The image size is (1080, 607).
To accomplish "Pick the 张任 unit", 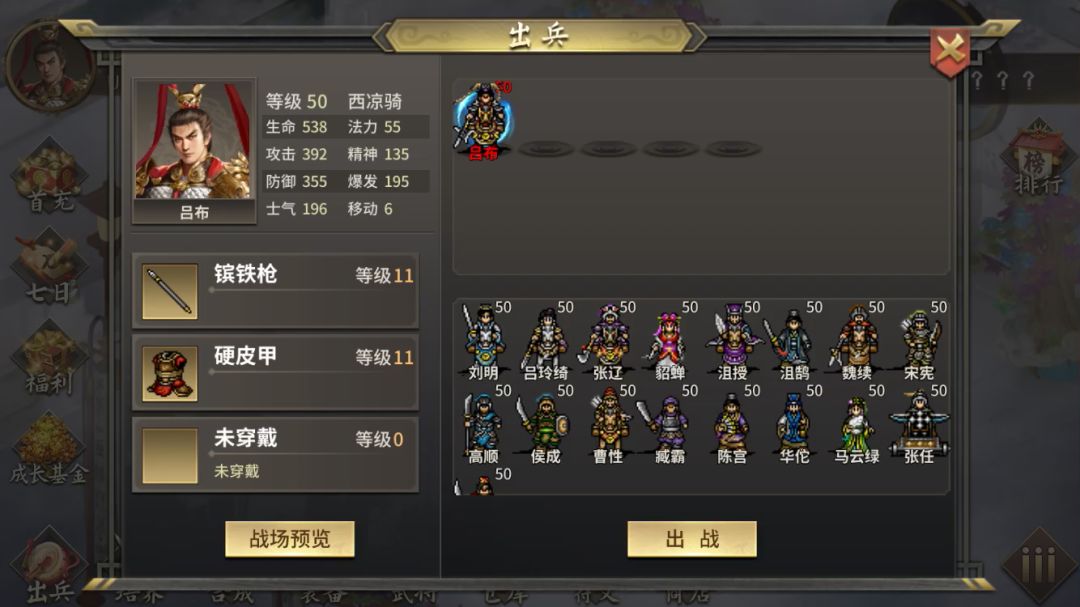I will (919, 424).
